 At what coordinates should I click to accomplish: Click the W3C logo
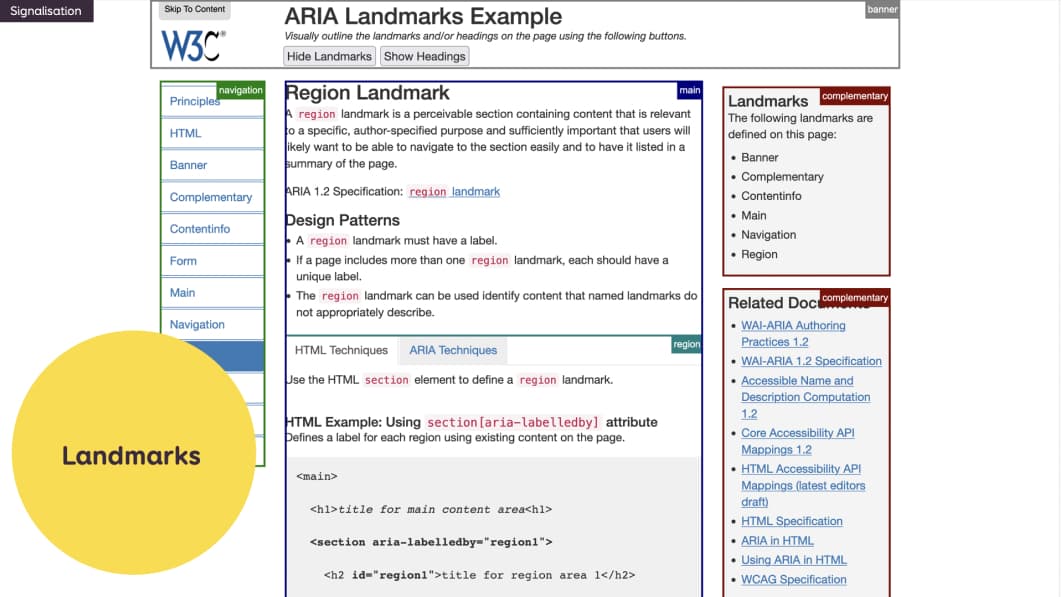pyautogui.click(x=193, y=46)
